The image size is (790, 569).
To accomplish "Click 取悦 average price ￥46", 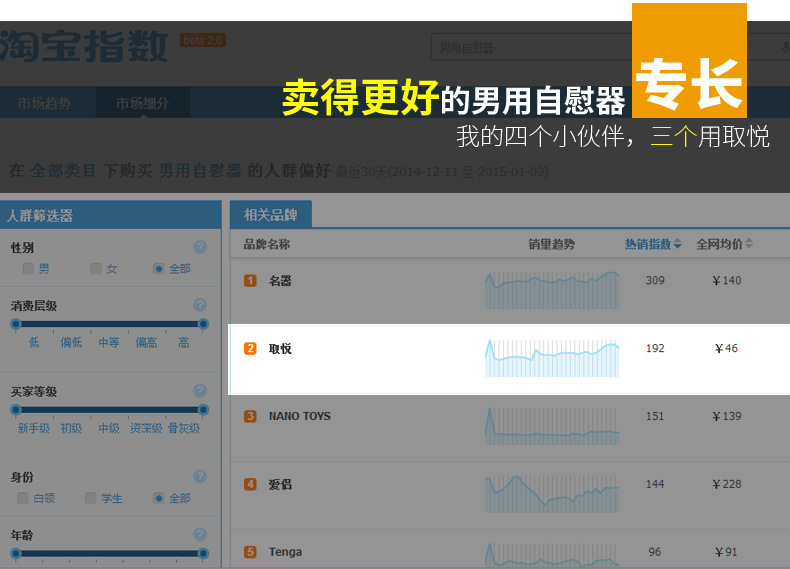I will pos(726,348).
